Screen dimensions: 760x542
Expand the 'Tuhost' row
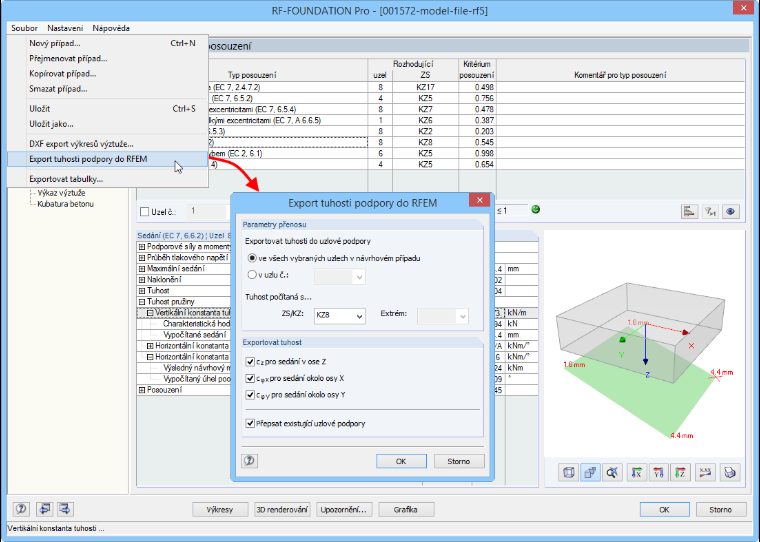[x=142, y=291]
